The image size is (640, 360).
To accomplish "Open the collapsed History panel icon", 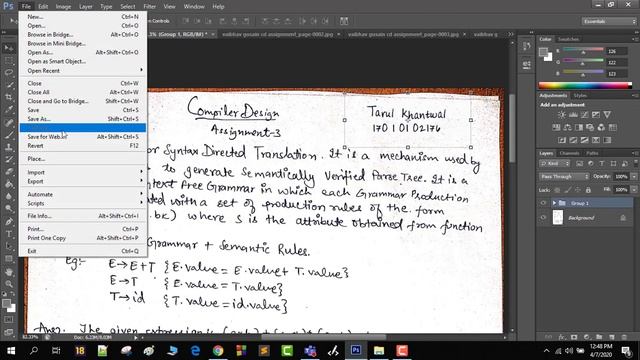I will coord(527,47).
